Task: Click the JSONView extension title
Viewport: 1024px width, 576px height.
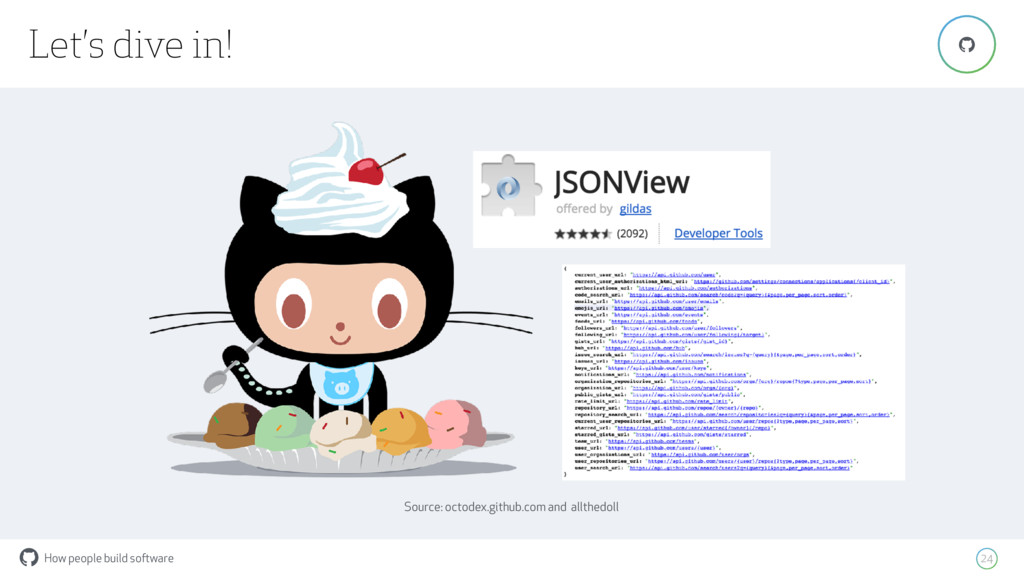Action: (622, 183)
